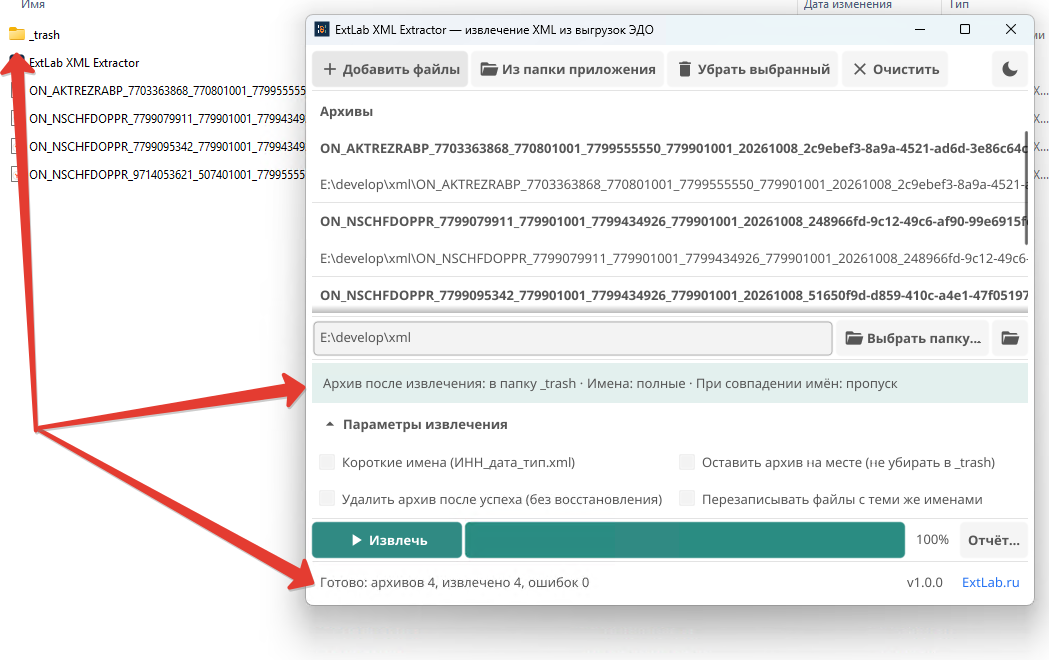Image resolution: width=1049 pixels, height=660 pixels.
Task: Enable Короткие имена checkbox
Action: tap(327, 462)
